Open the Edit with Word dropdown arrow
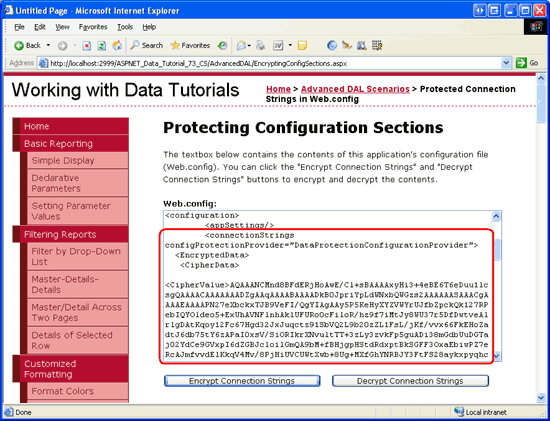 click(x=290, y=46)
